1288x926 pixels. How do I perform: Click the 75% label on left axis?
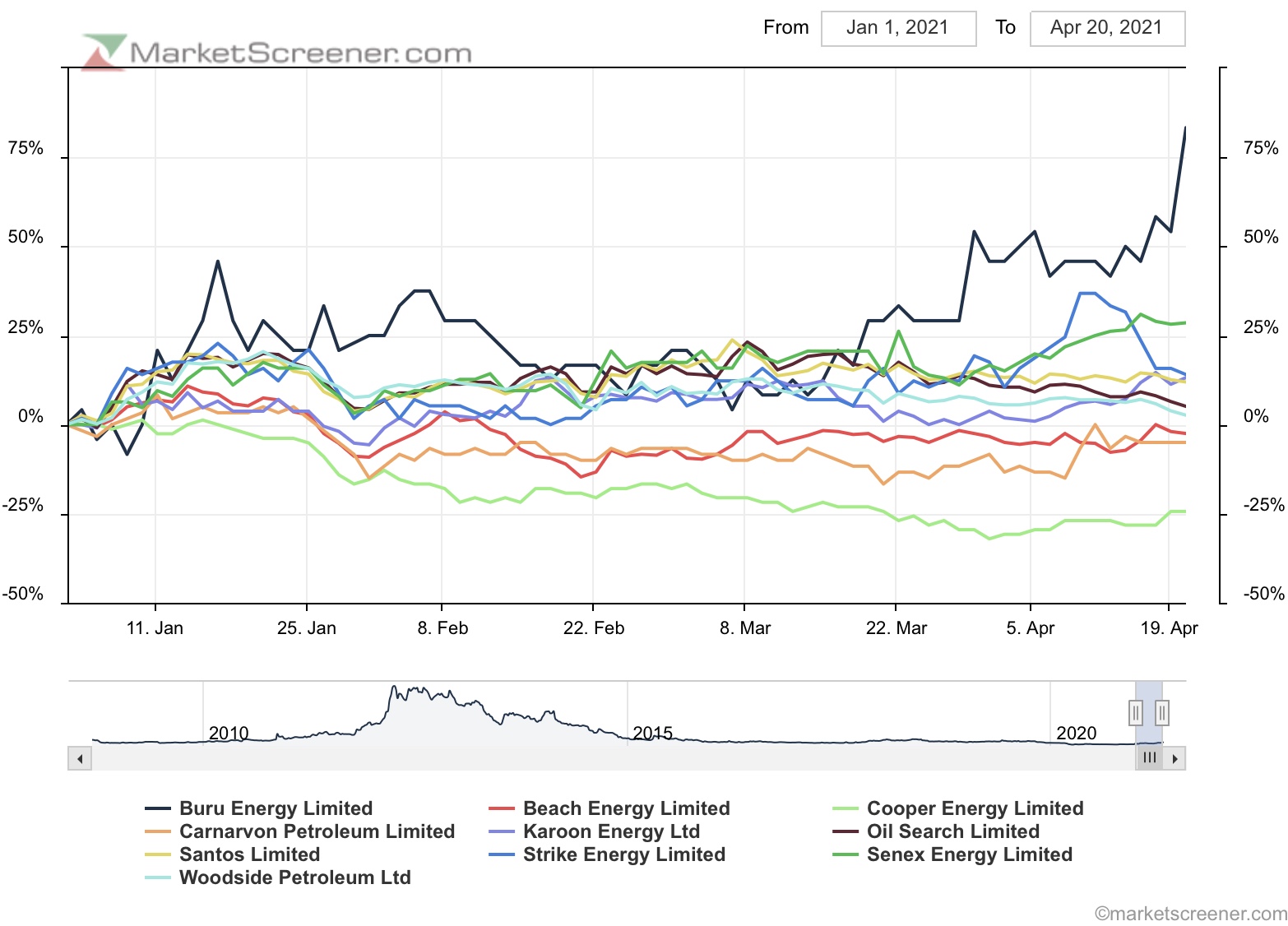point(25,148)
